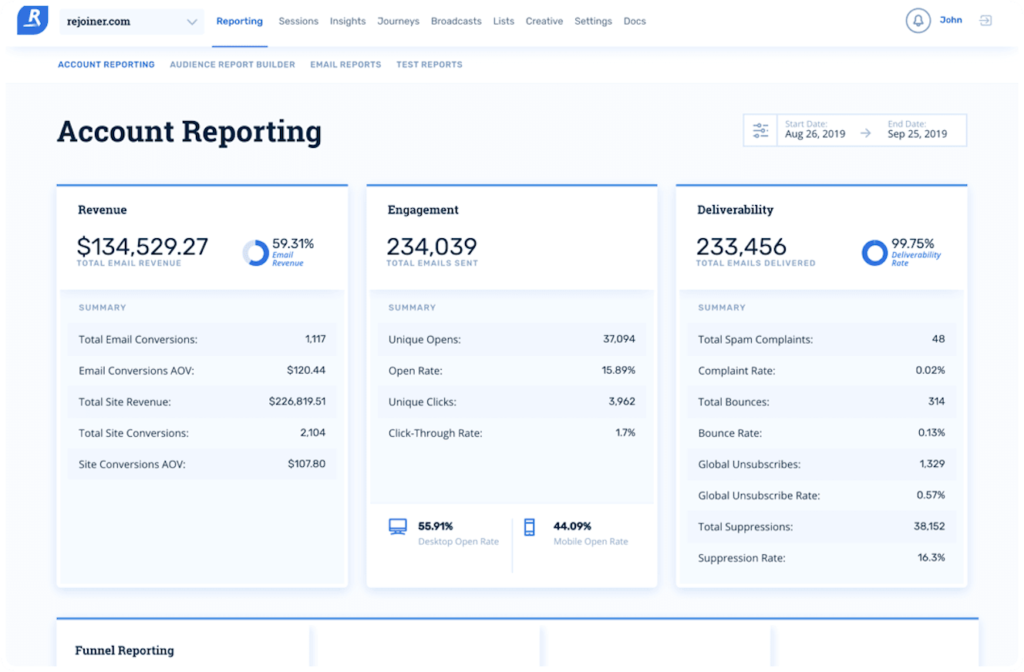Image resolution: width=1024 pixels, height=672 pixels.
Task: Select the Total Site Conversions row
Action: click(202, 434)
